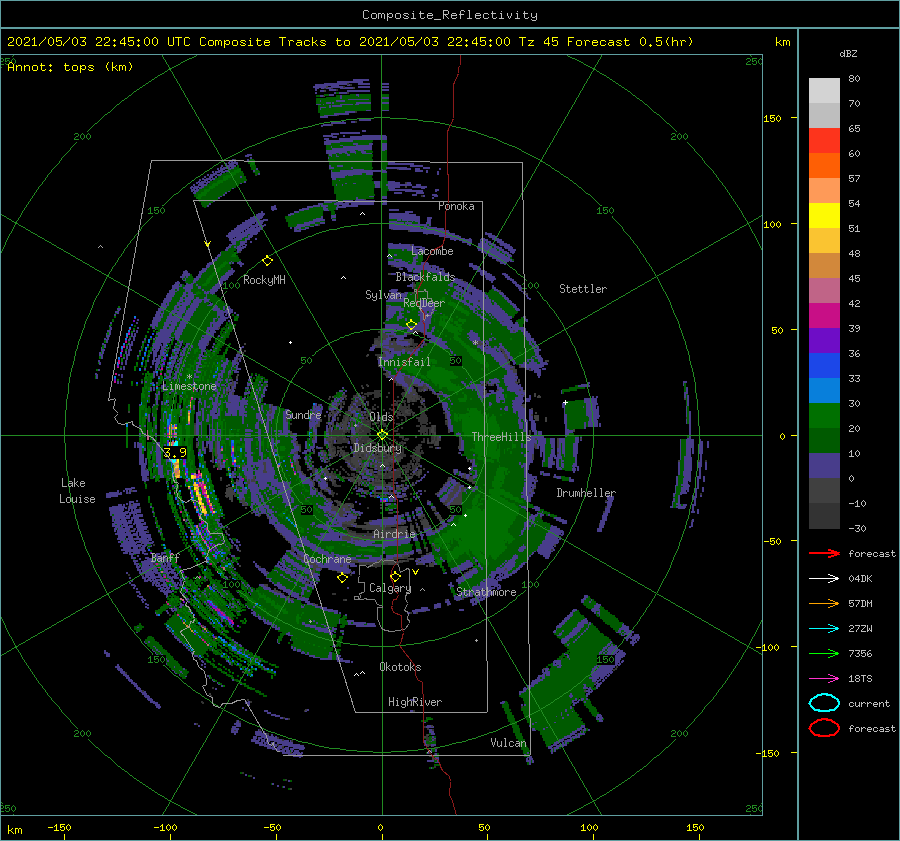Select the light gray 80-70 dBZ swatch
The width and height of the screenshot is (900, 841).
[x=824, y=91]
